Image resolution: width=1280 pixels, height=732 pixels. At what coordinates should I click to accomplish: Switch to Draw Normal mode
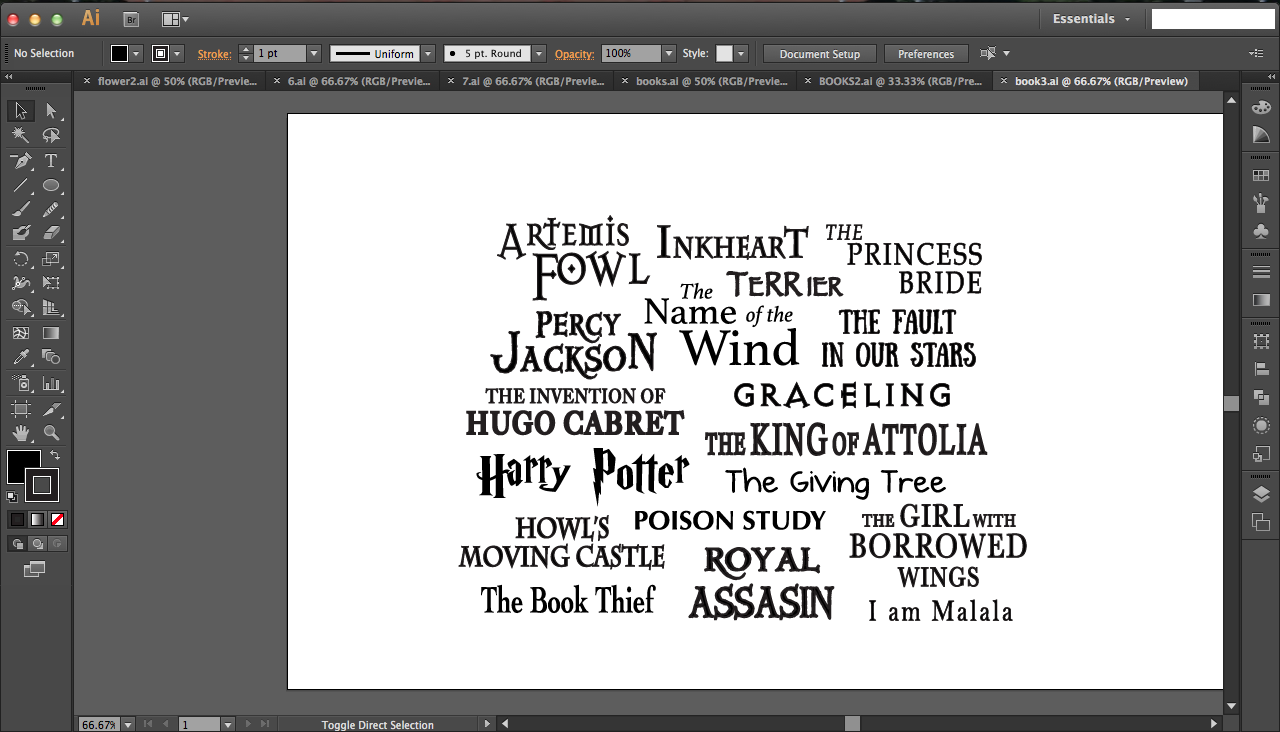coord(17,544)
